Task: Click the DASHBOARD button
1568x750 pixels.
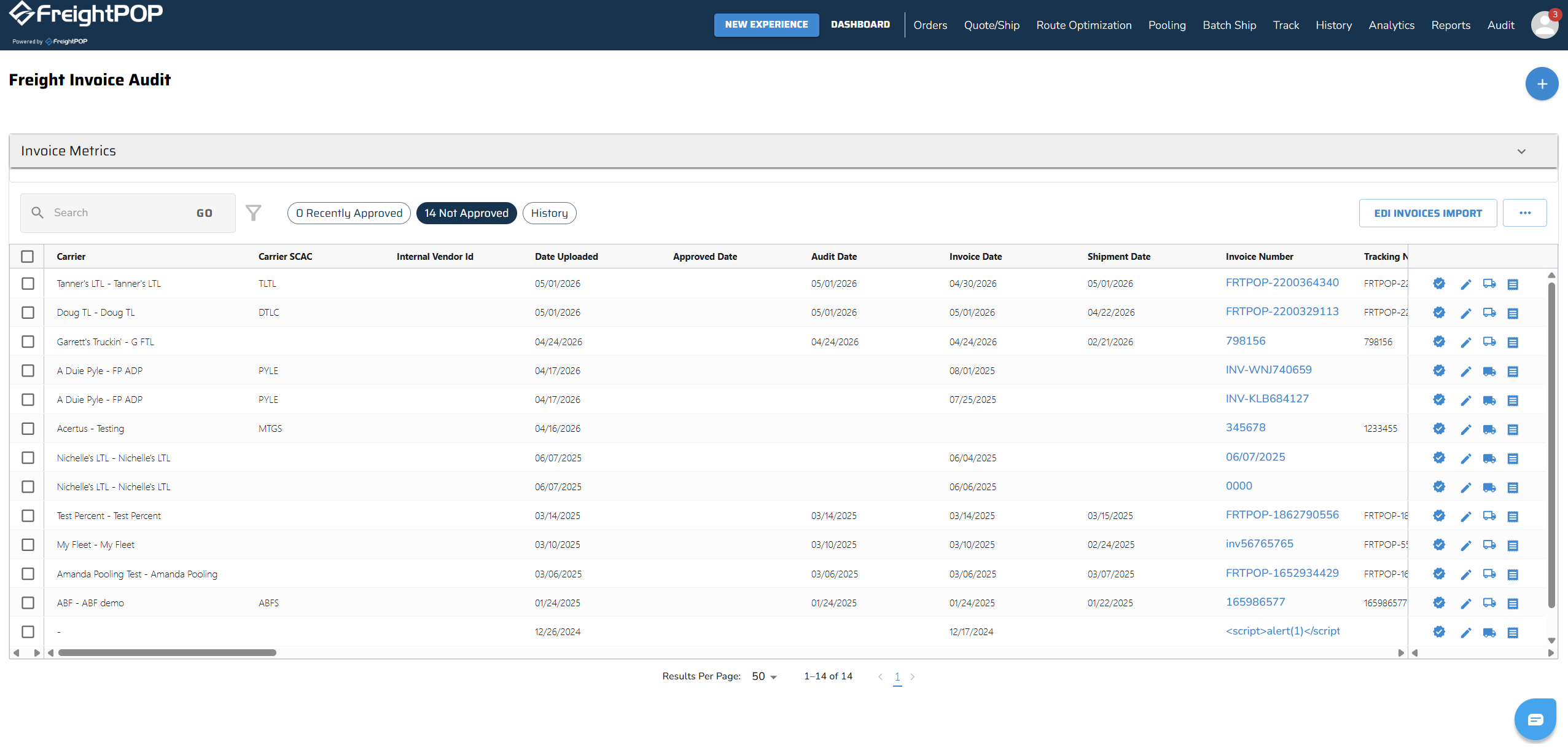Action: tap(860, 25)
